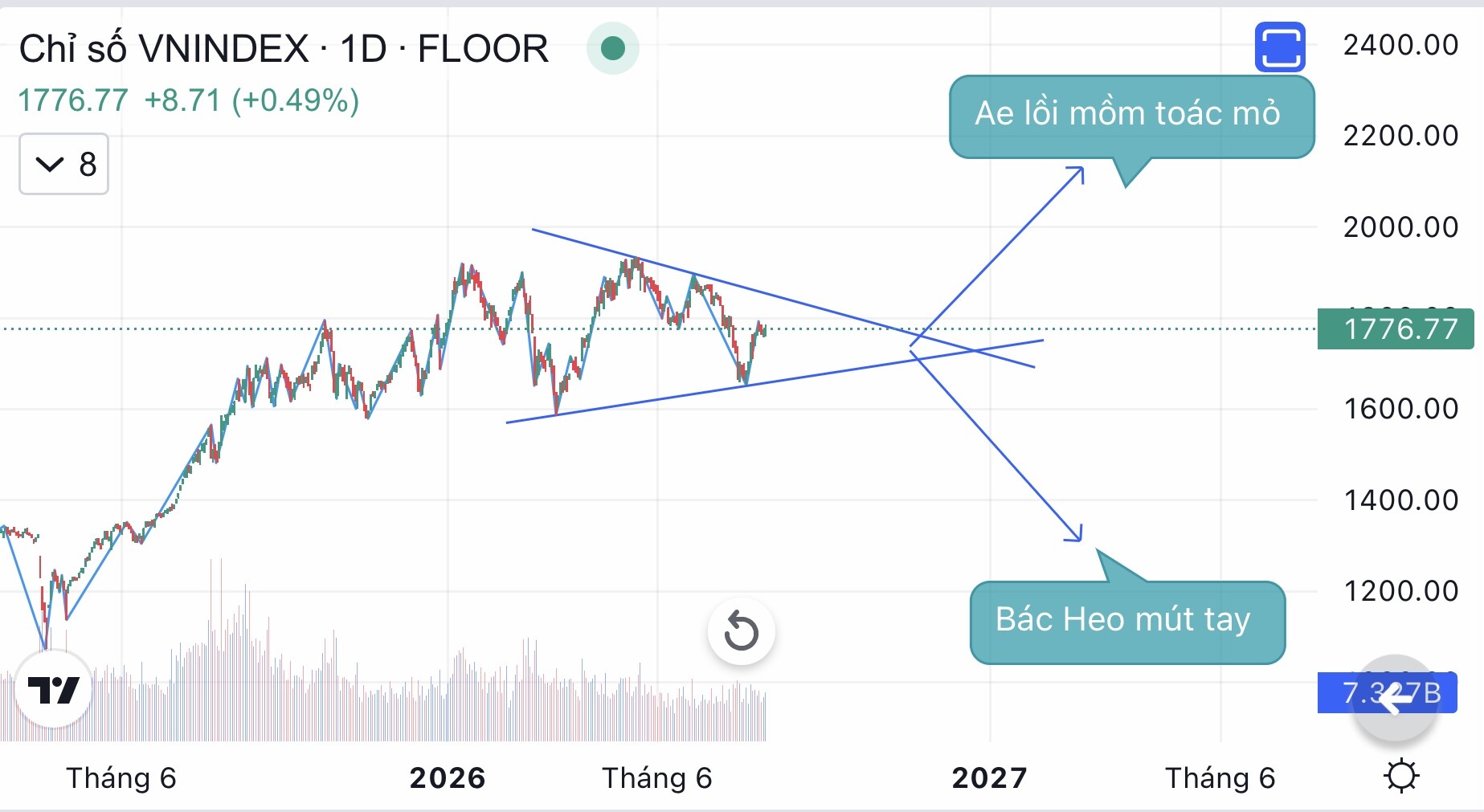The height and width of the screenshot is (812, 1484).
Task: Open the TradingView logo button
Action: pyautogui.click(x=54, y=689)
